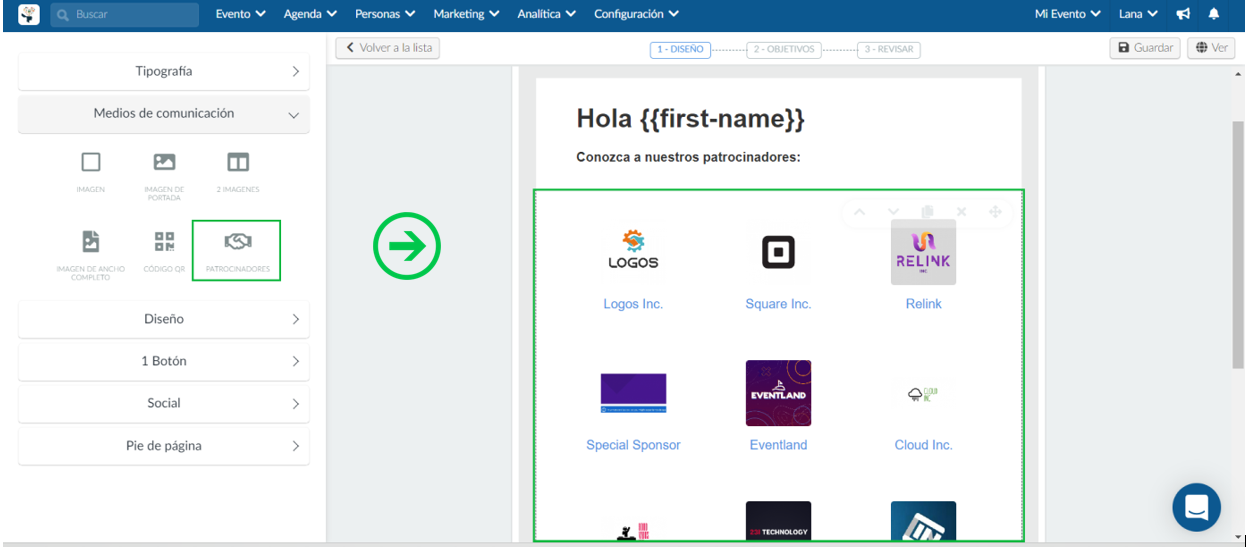Click the Ver button
Screen dimensions: 1246x547
coord(1211,48)
